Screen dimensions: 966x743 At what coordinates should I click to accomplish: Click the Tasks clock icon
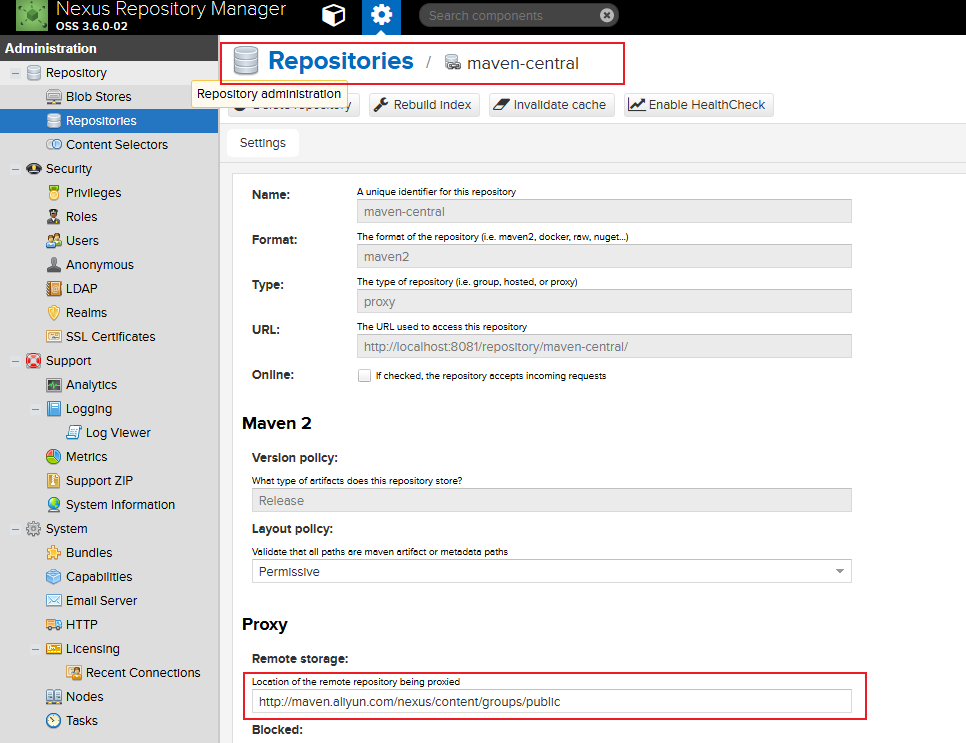(54, 721)
